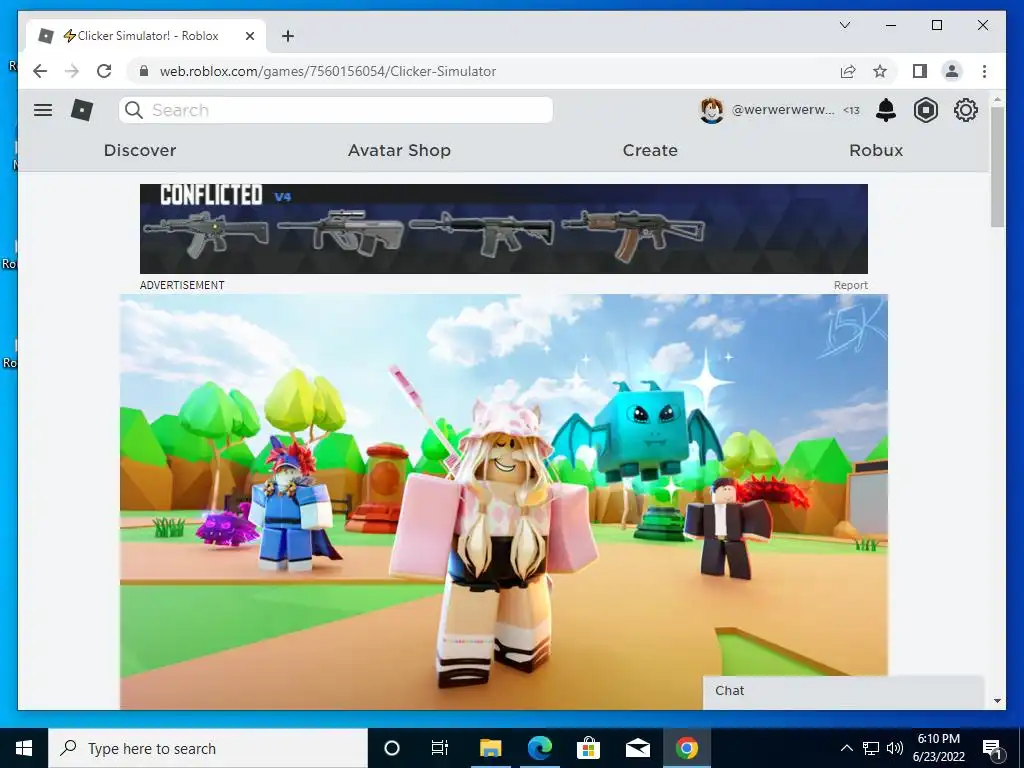
Task: Click the user avatar headshot
Action: (x=711, y=110)
